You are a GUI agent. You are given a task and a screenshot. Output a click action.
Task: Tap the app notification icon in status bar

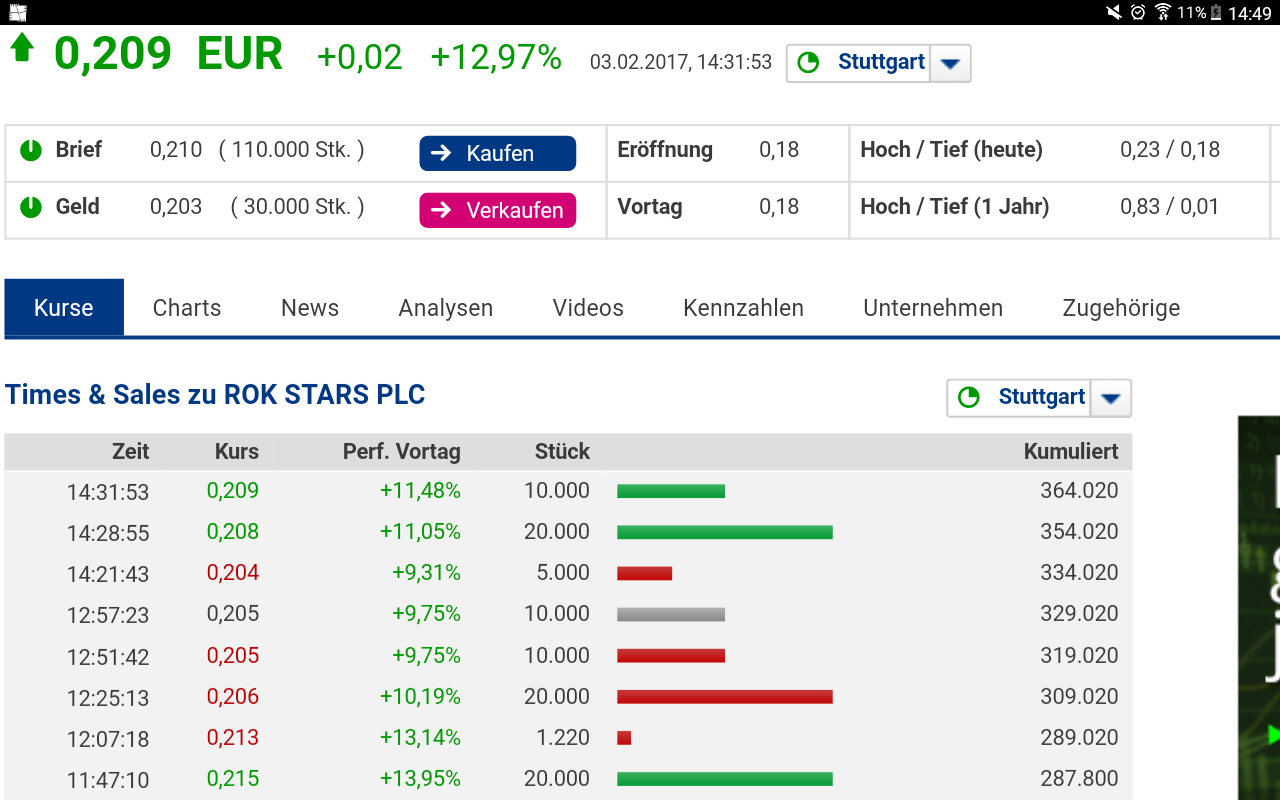click(18, 13)
